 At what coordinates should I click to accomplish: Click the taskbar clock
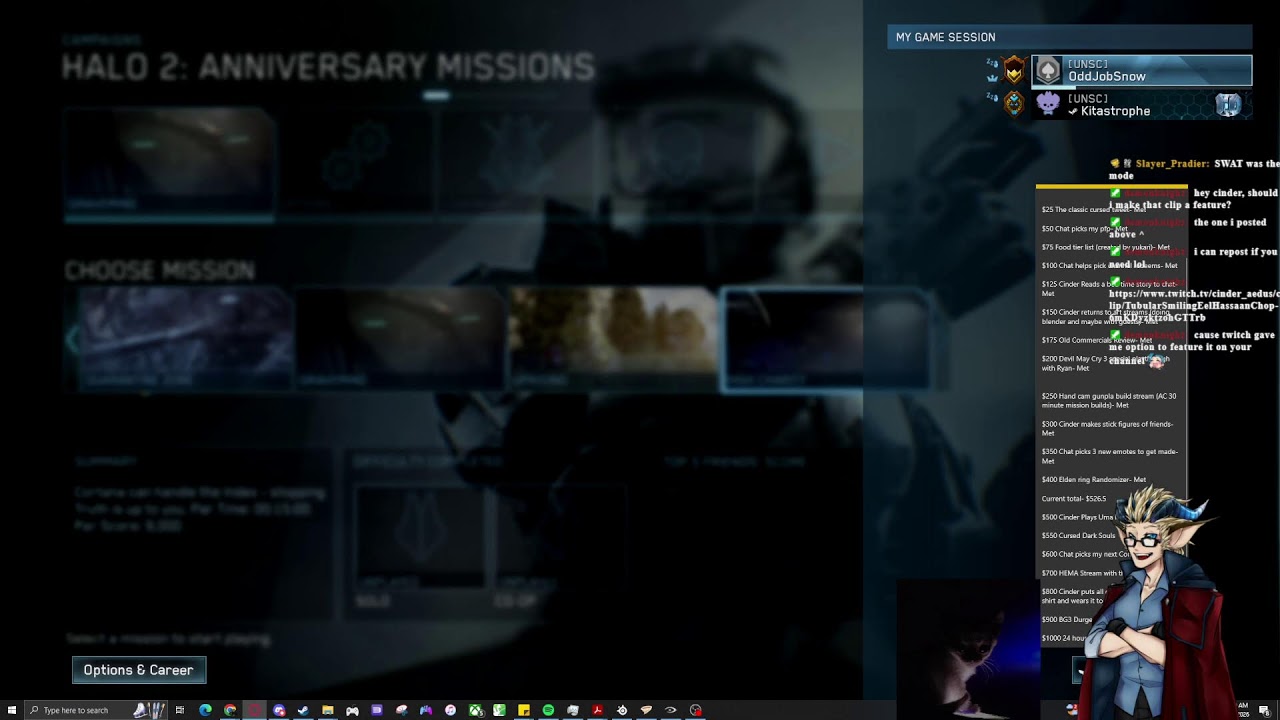click(1243, 709)
